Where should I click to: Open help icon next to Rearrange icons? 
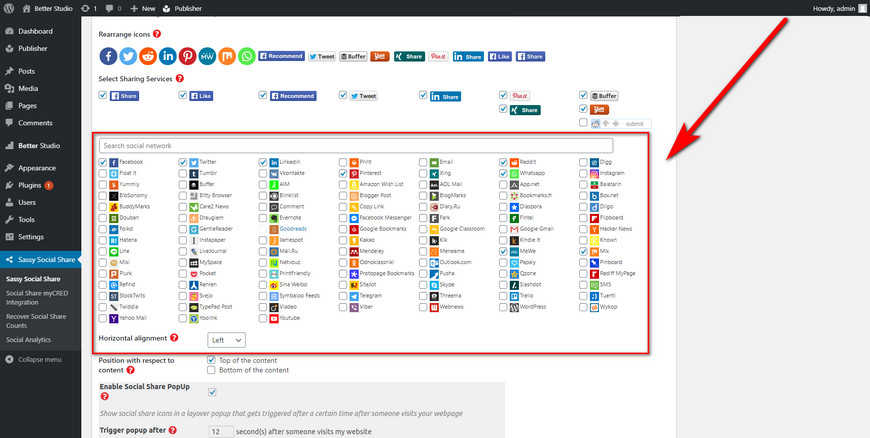(157, 34)
